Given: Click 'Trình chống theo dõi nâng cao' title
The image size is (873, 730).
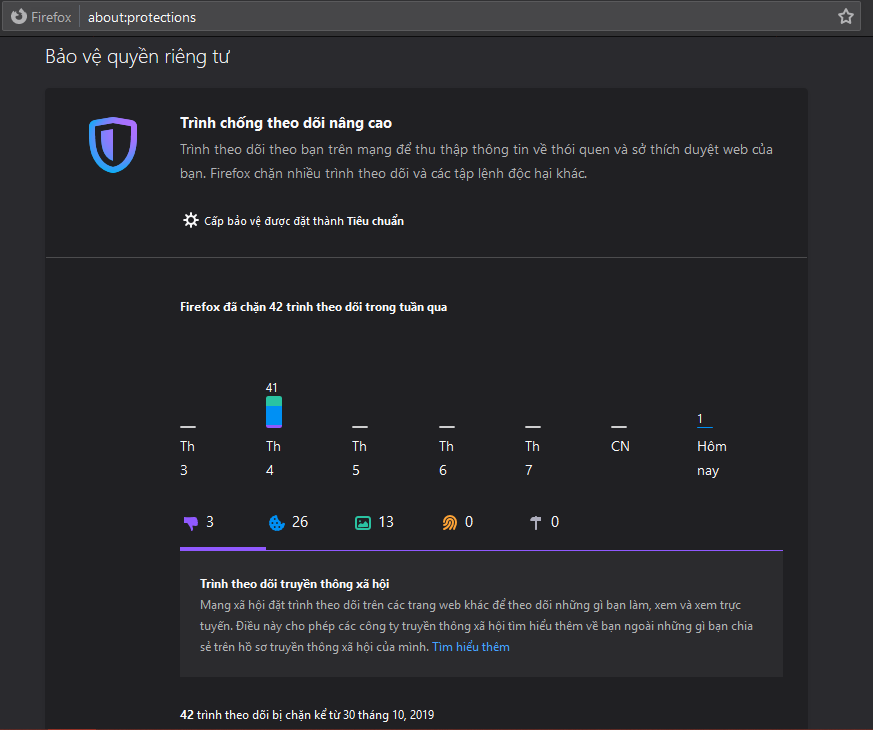Looking at the screenshot, I should (286, 123).
